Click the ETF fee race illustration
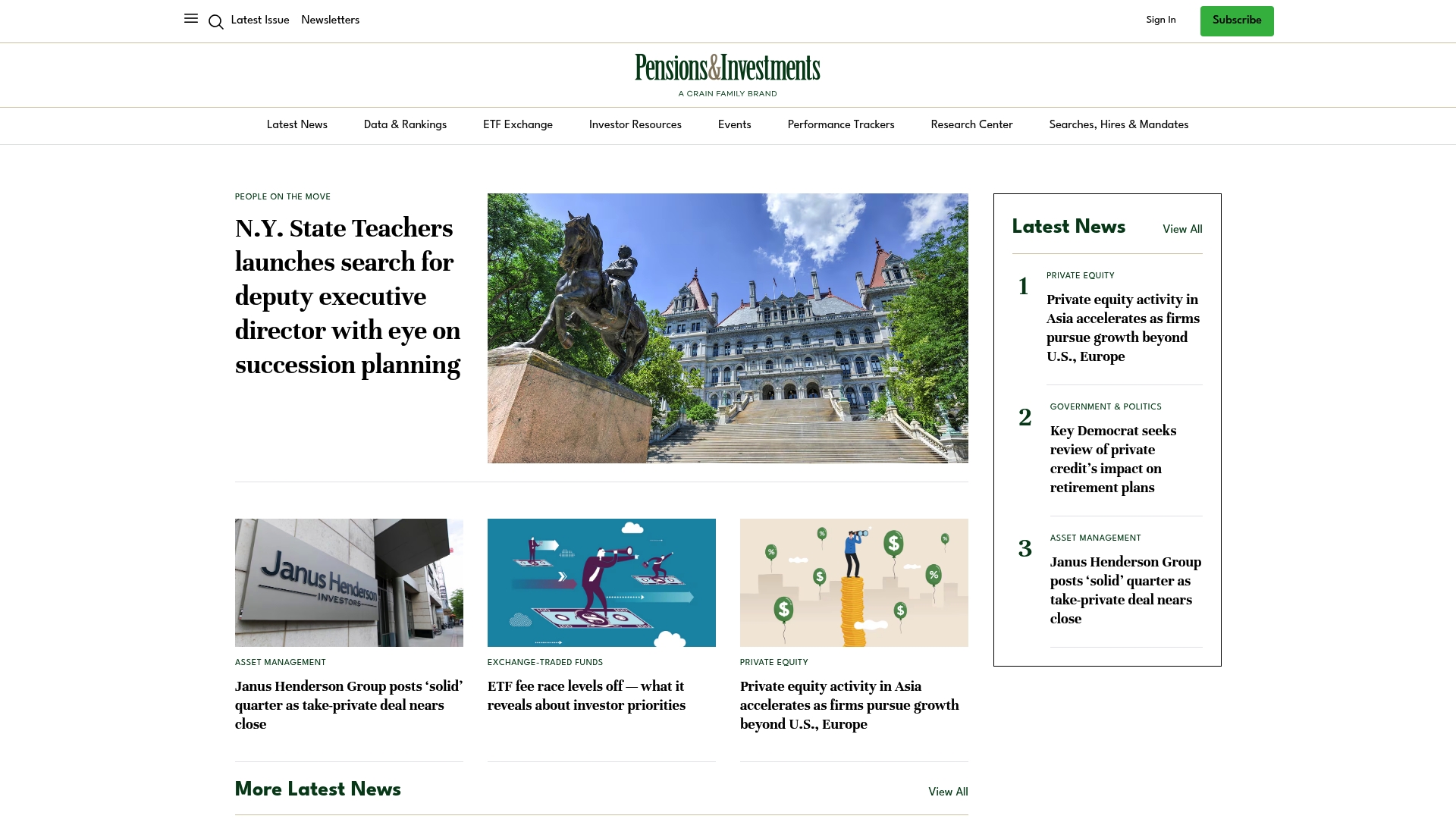The height and width of the screenshot is (819, 1456). click(x=601, y=582)
